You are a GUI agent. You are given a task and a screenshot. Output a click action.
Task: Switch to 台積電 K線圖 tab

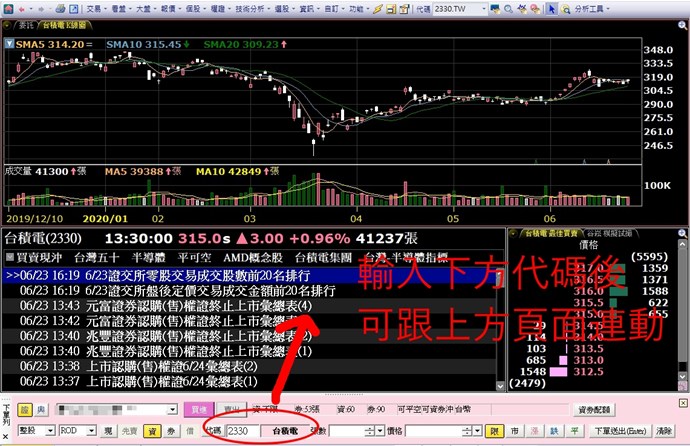tap(64, 26)
